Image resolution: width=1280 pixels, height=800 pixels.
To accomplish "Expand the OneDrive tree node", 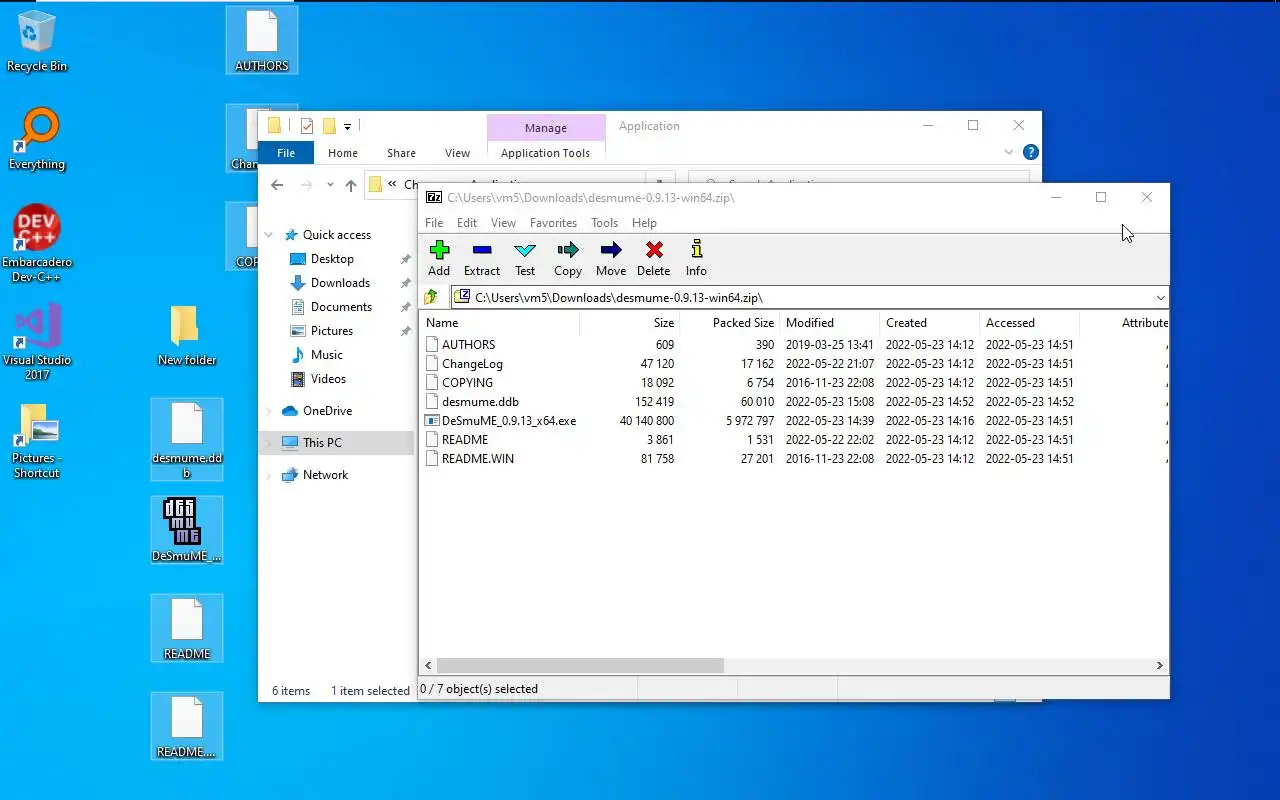I will pyautogui.click(x=269, y=411).
